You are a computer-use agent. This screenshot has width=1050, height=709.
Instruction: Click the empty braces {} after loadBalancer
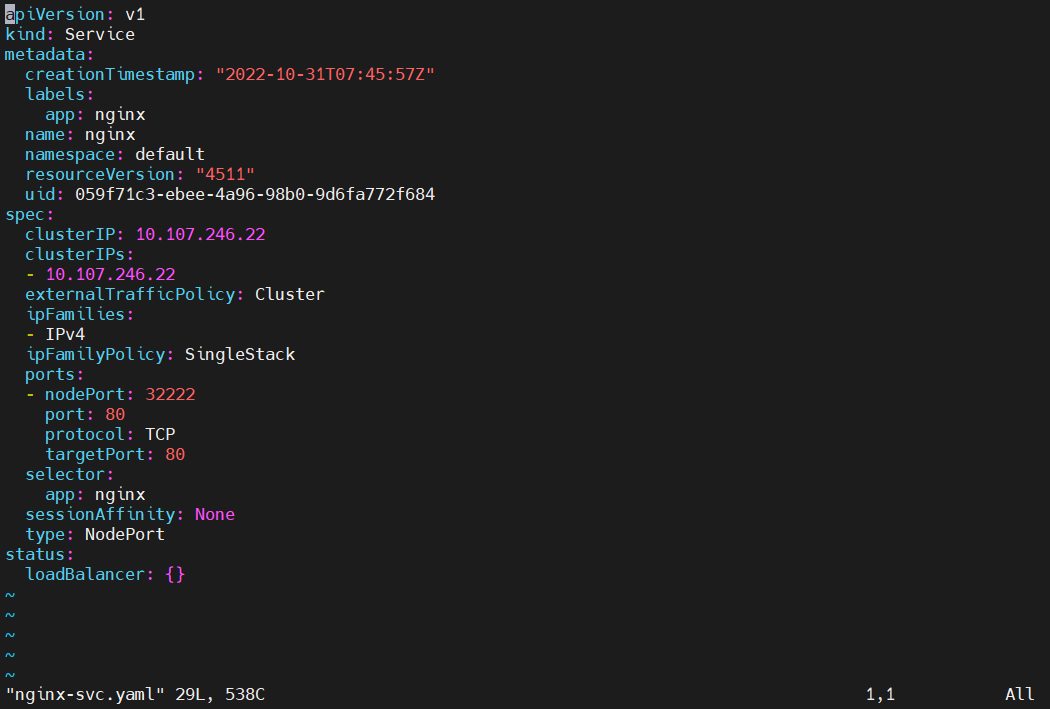point(175,574)
